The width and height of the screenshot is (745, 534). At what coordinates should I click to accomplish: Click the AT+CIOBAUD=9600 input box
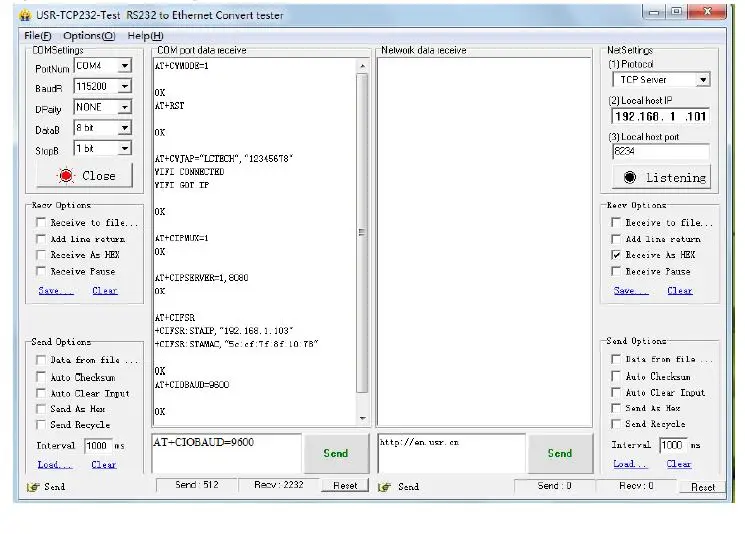coord(227,453)
